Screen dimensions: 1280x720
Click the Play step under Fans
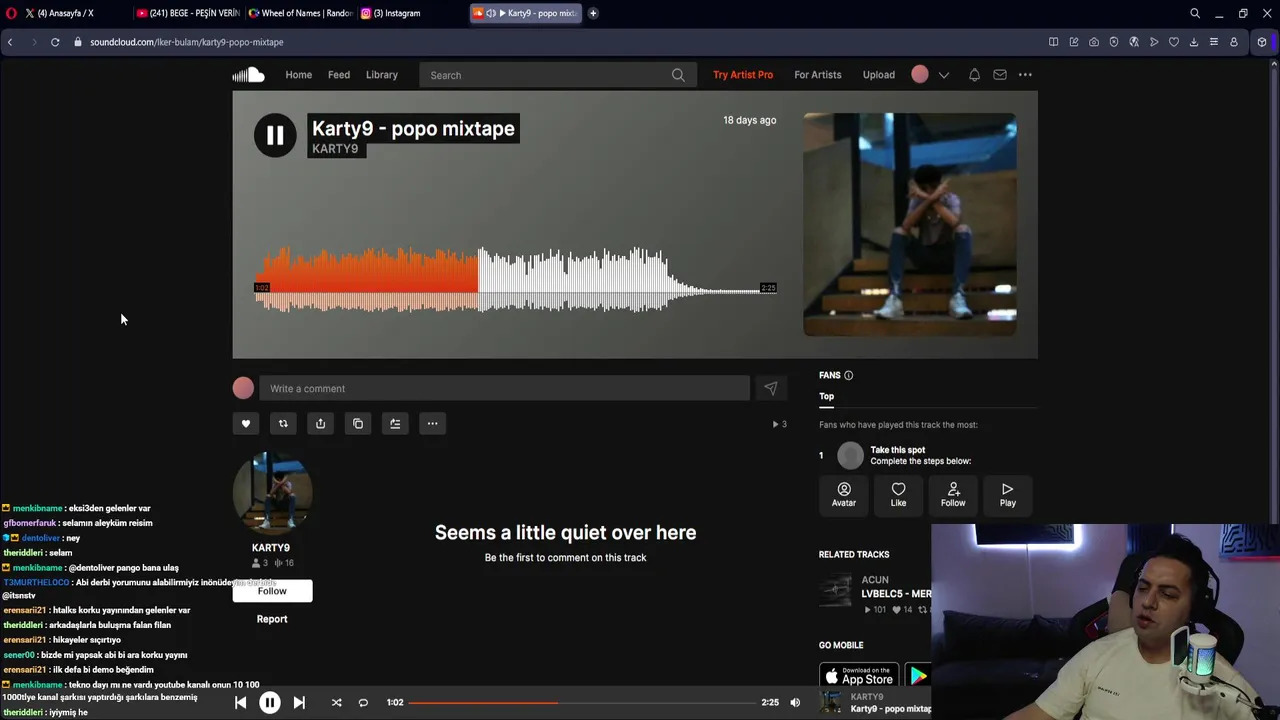(x=1008, y=495)
